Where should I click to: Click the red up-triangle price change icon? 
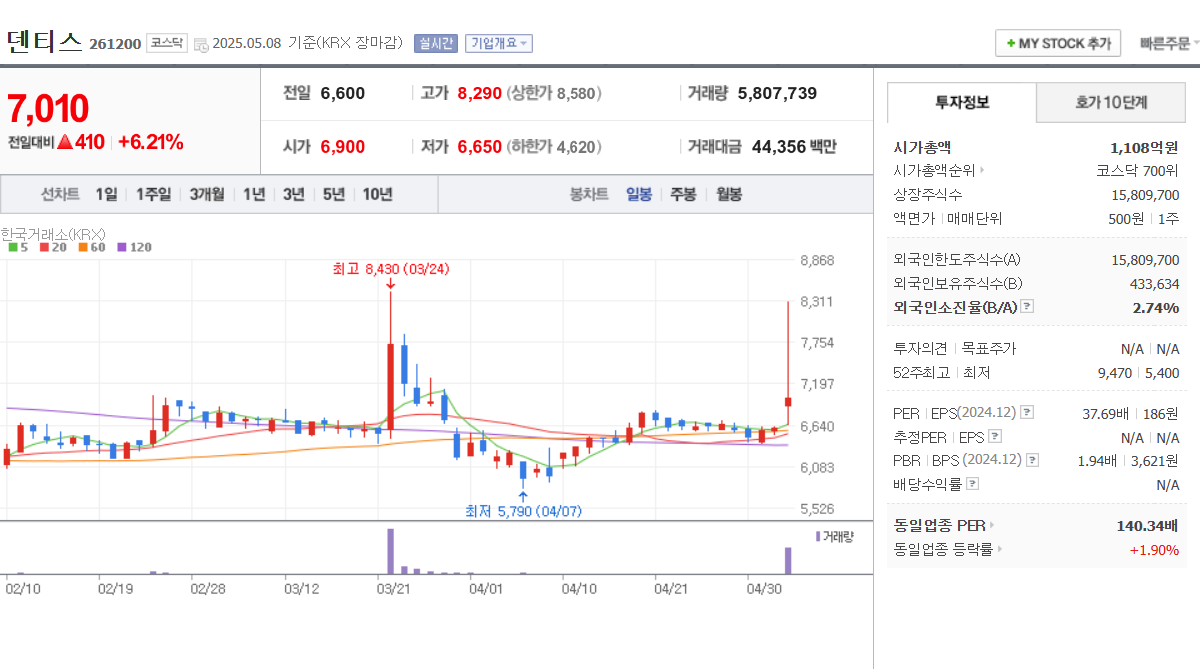(65, 142)
